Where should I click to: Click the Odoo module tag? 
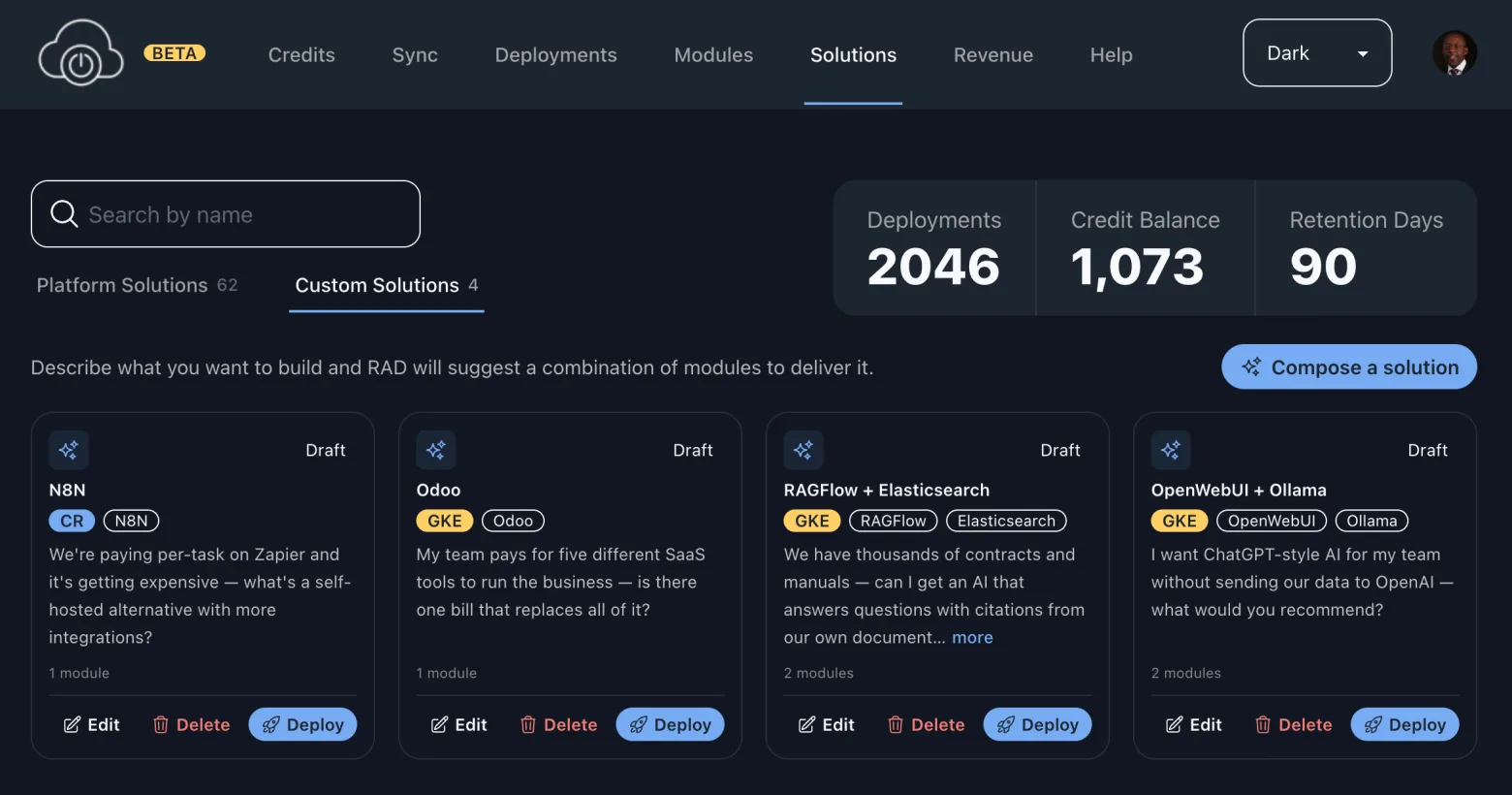click(x=513, y=521)
